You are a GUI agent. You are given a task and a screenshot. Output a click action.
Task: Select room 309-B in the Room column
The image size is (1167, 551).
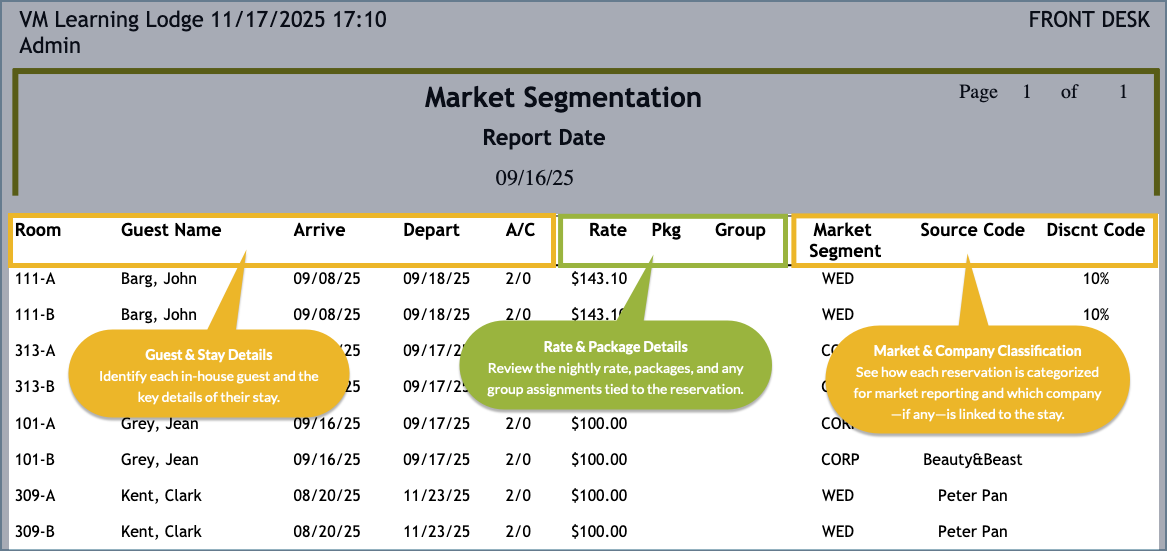pyautogui.click(x=35, y=531)
